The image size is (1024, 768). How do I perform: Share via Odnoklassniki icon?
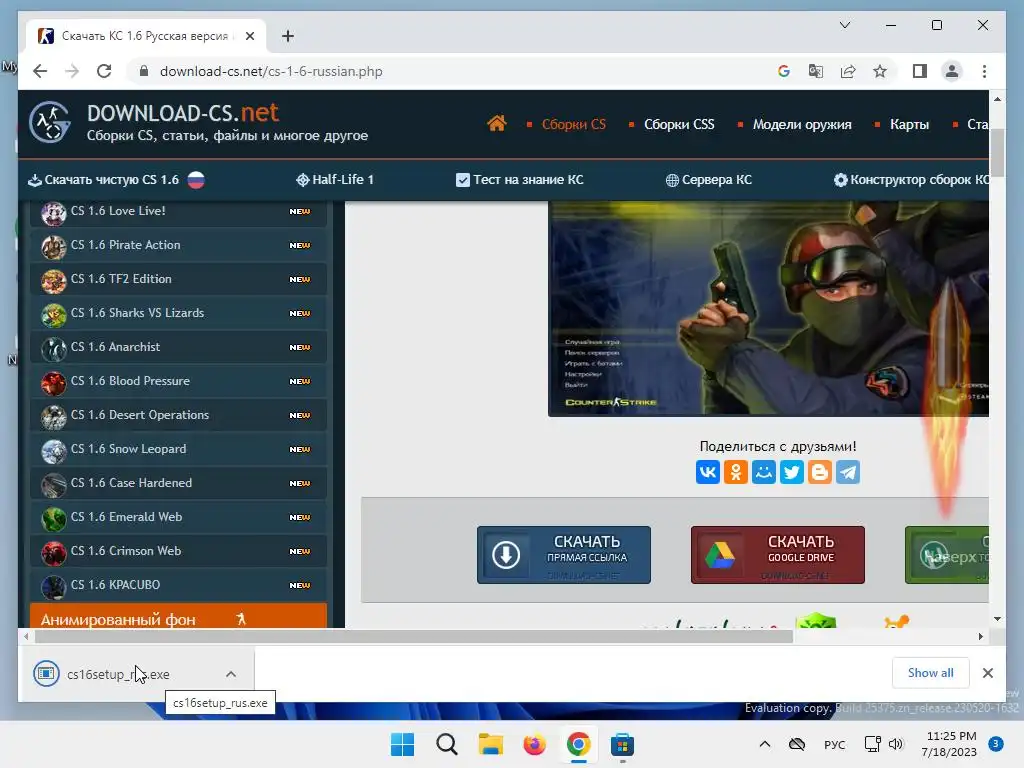point(736,472)
